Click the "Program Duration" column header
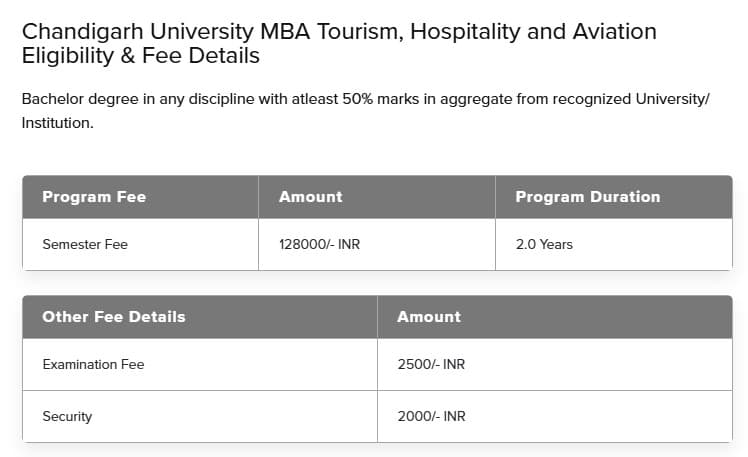 (x=587, y=197)
